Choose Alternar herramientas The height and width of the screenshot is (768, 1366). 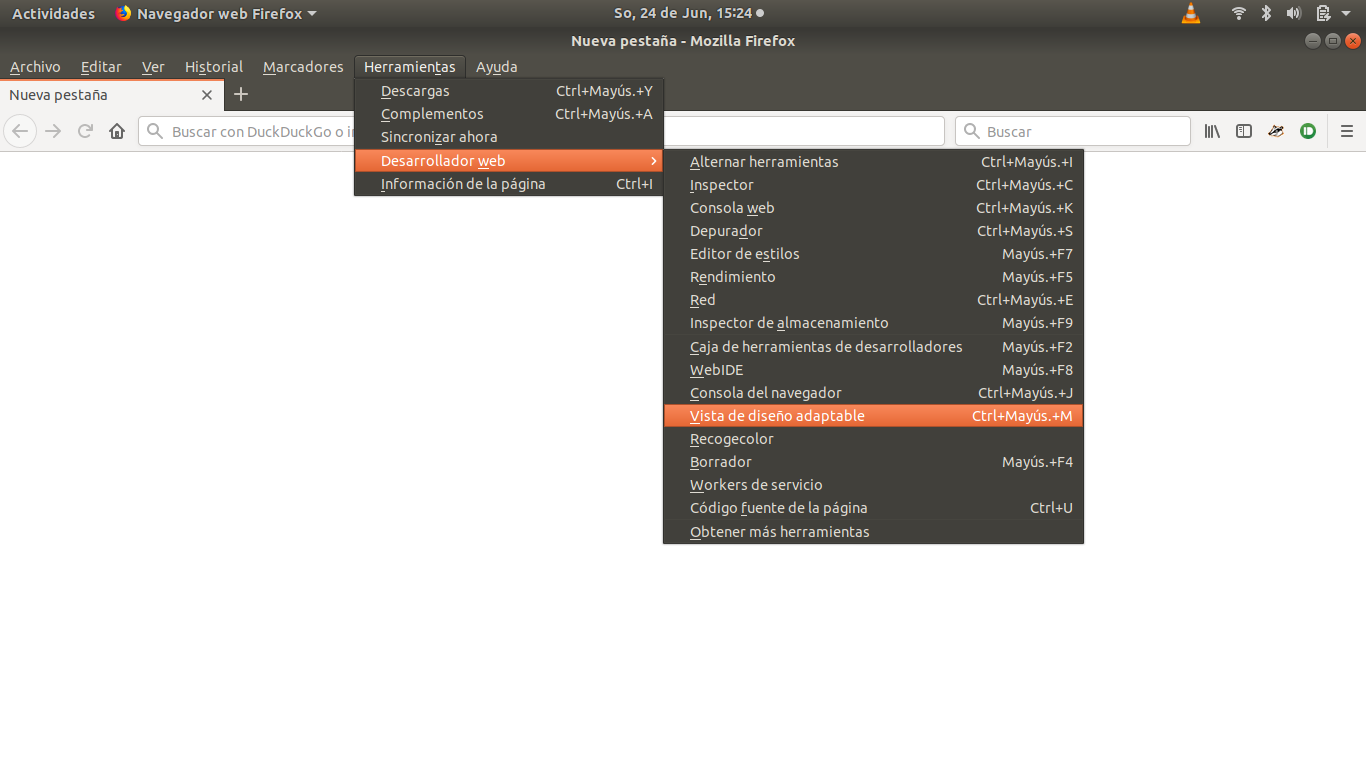pos(873,162)
